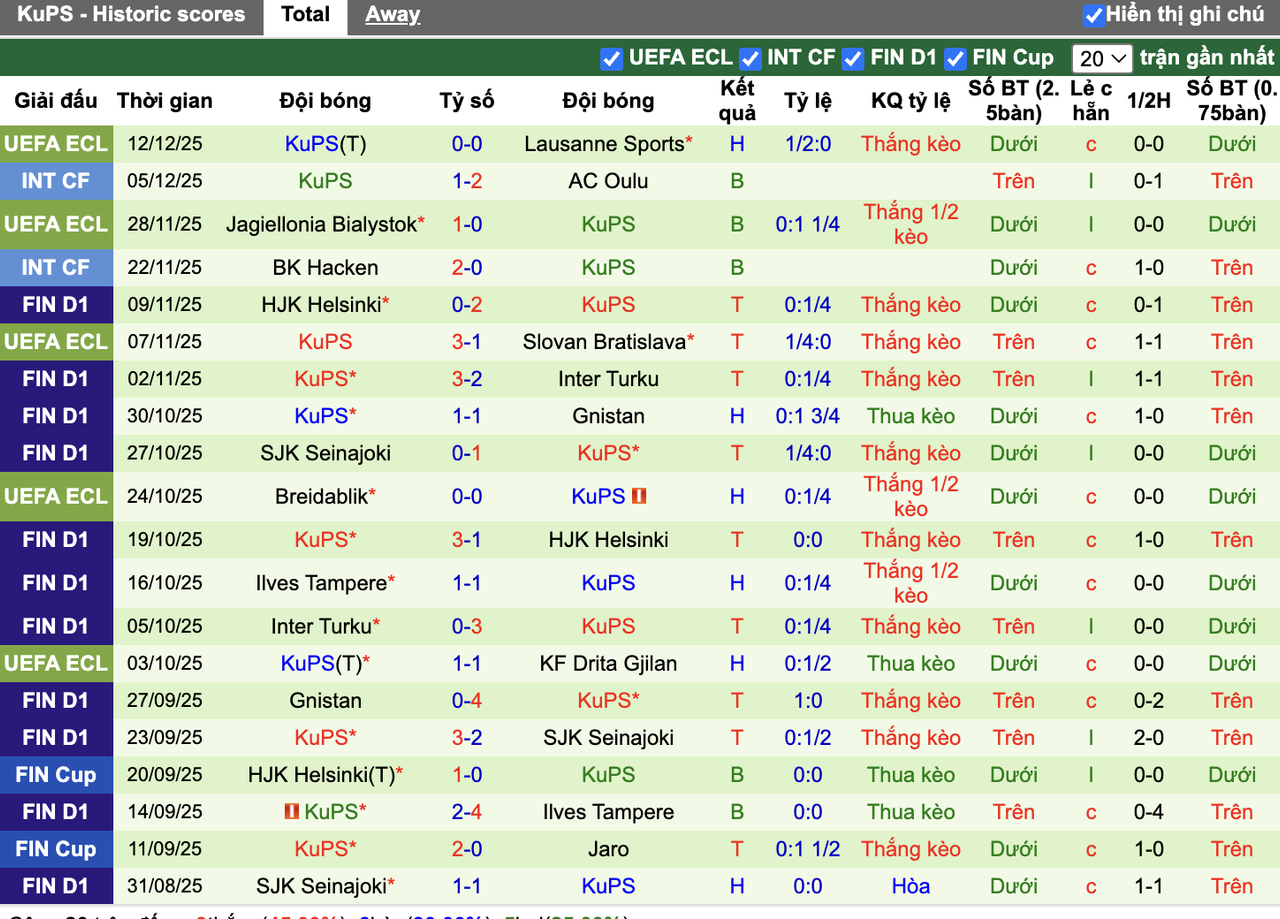
Task: Click the Giải đấu column header
Action: (x=56, y=101)
